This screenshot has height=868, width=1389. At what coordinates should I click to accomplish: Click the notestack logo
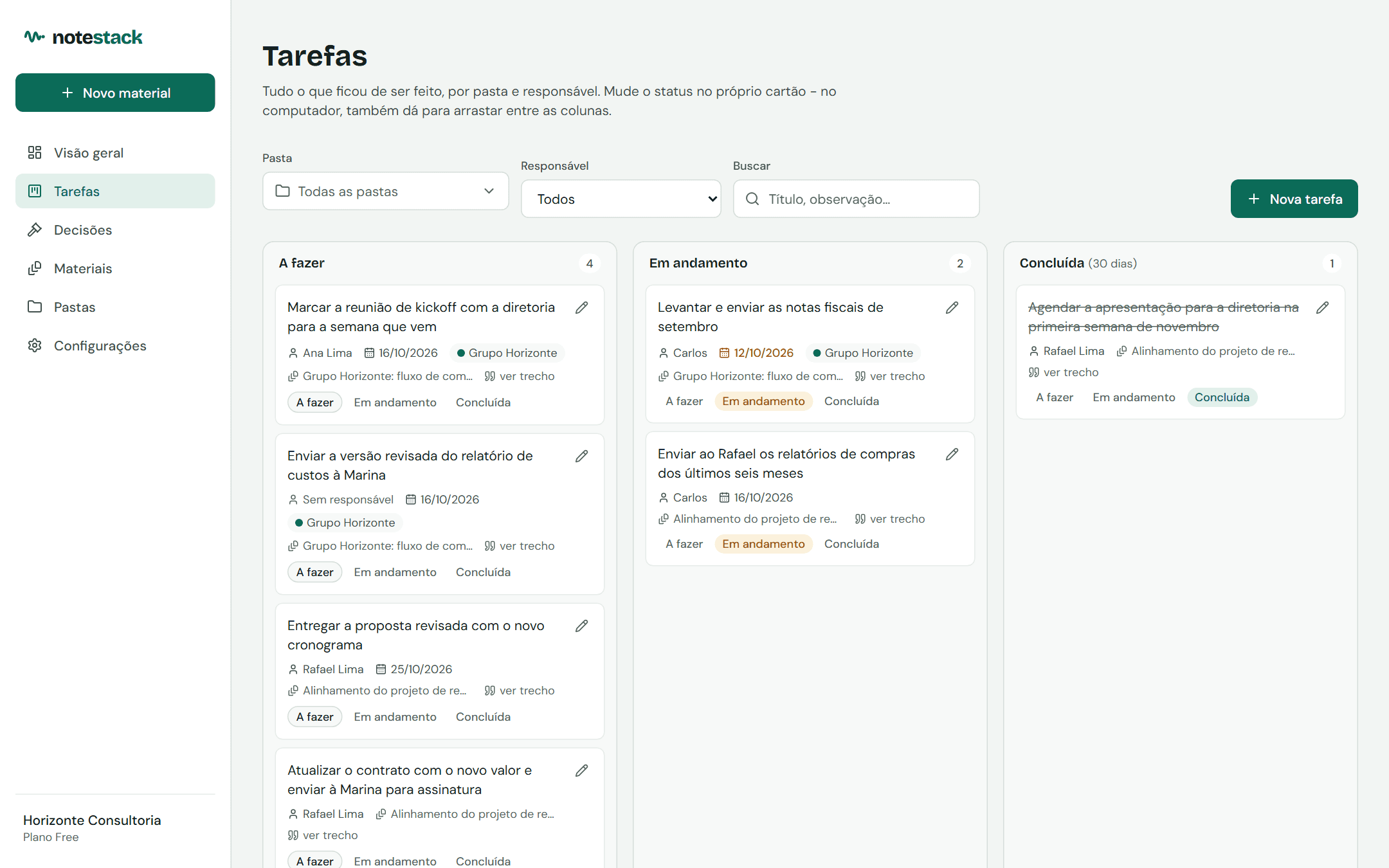(83, 37)
